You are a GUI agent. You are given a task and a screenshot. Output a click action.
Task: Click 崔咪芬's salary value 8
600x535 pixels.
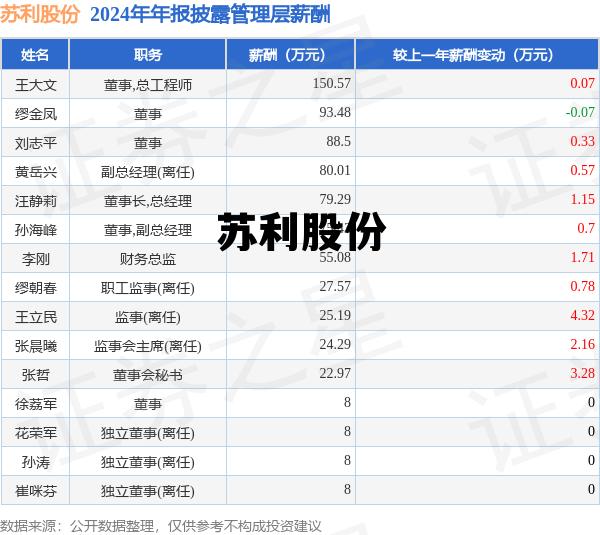coord(347,489)
